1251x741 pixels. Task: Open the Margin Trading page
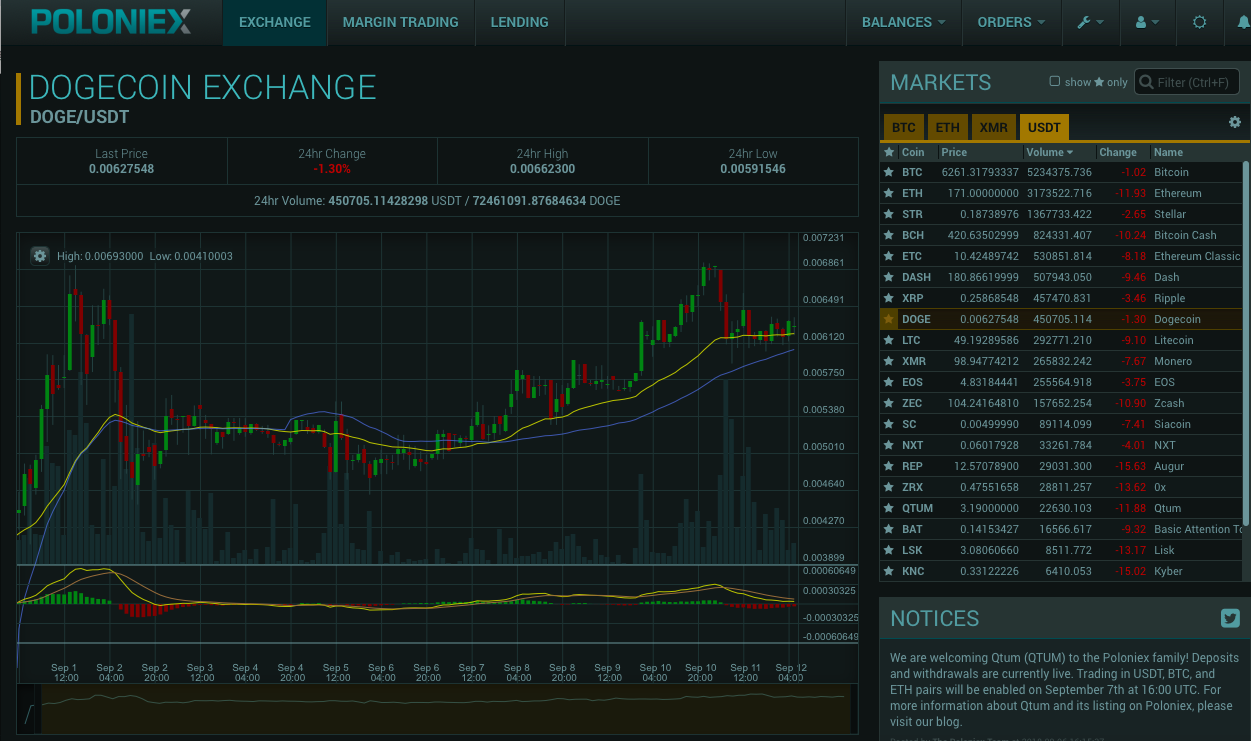click(400, 22)
